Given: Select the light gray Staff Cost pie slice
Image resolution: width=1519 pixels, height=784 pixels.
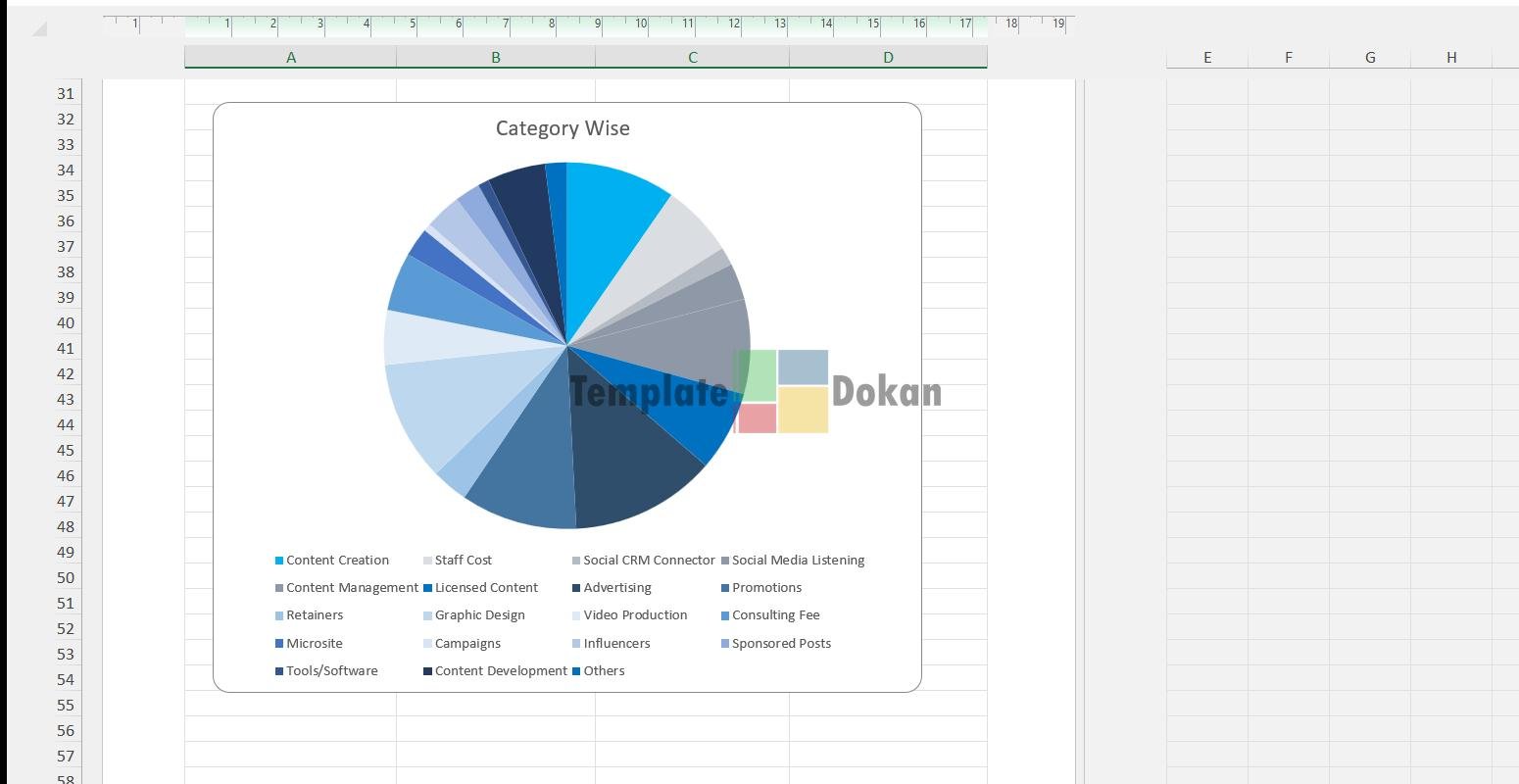Looking at the screenshot, I should pos(676,235).
